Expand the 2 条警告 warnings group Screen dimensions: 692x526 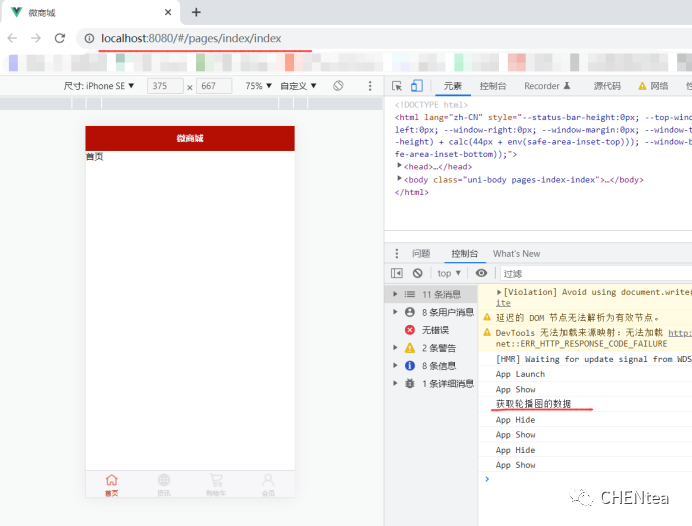click(396, 348)
